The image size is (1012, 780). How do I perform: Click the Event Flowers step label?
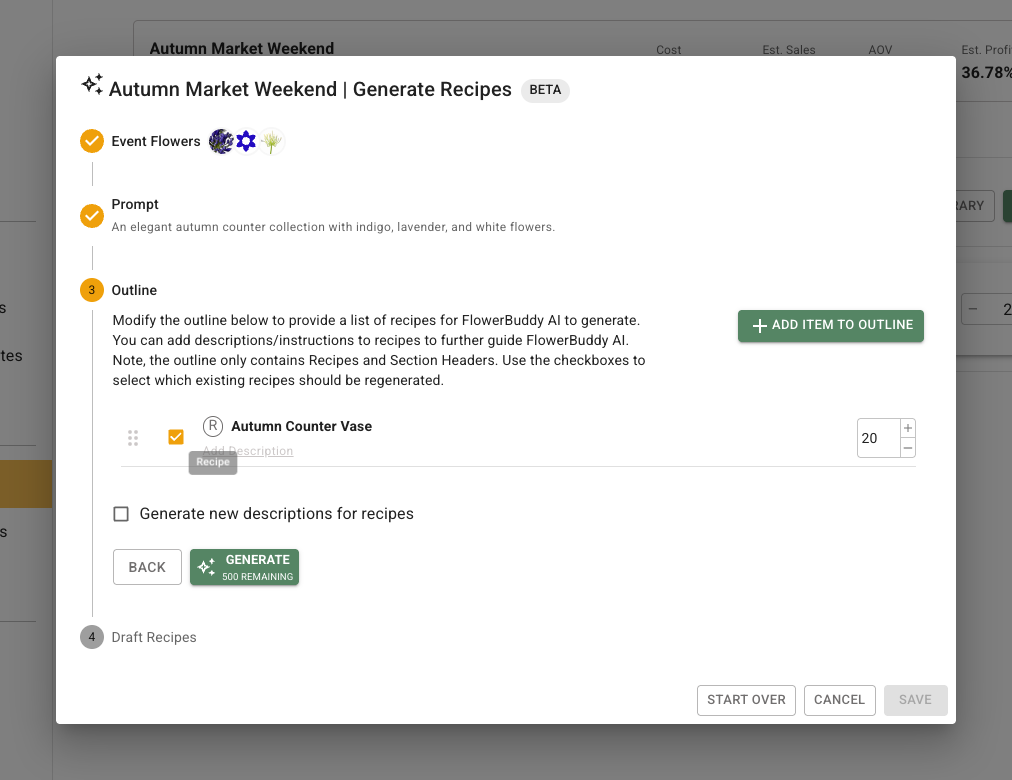pos(156,141)
